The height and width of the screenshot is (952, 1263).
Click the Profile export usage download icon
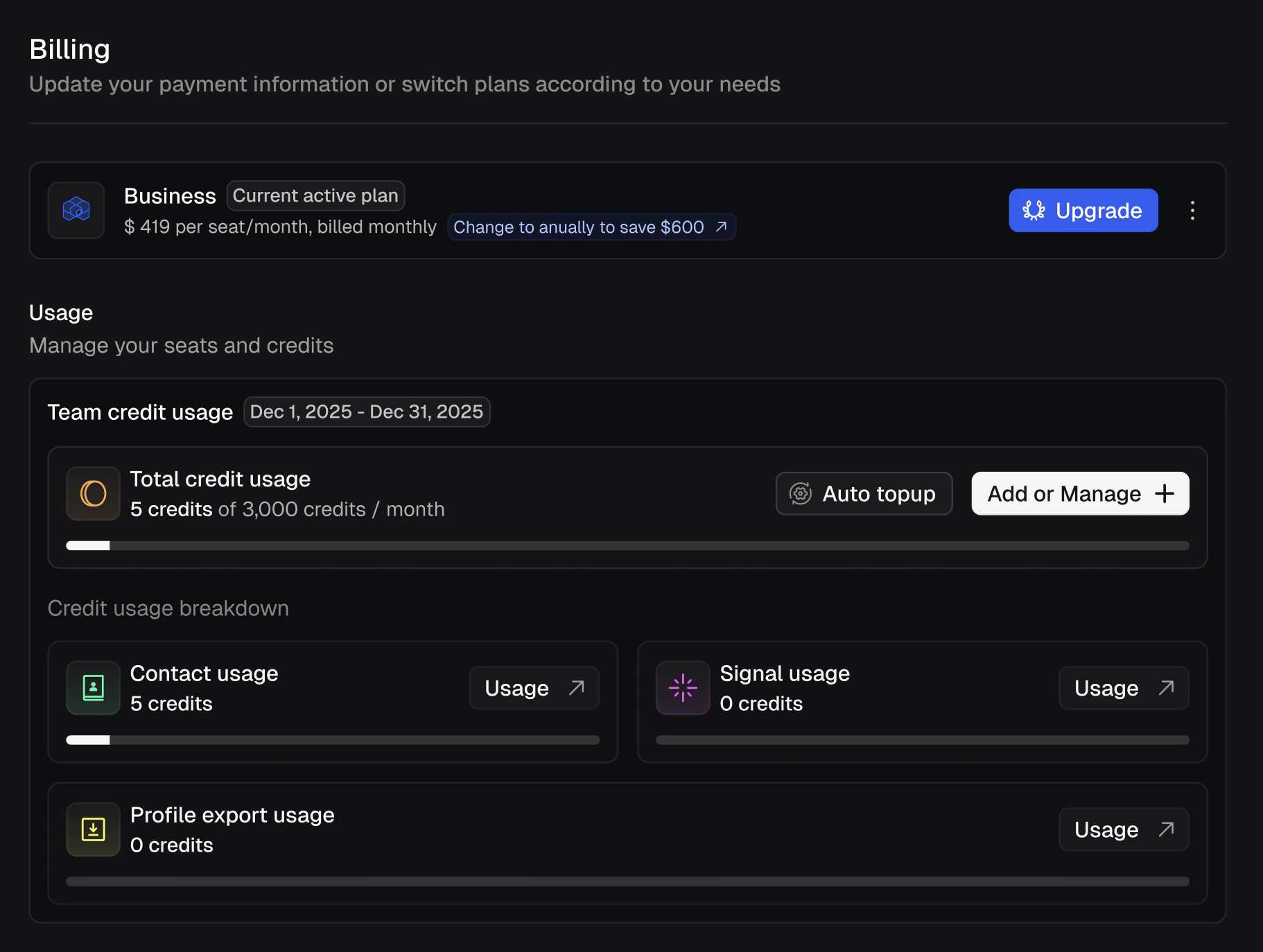pyautogui.click(x=93, y=829)
